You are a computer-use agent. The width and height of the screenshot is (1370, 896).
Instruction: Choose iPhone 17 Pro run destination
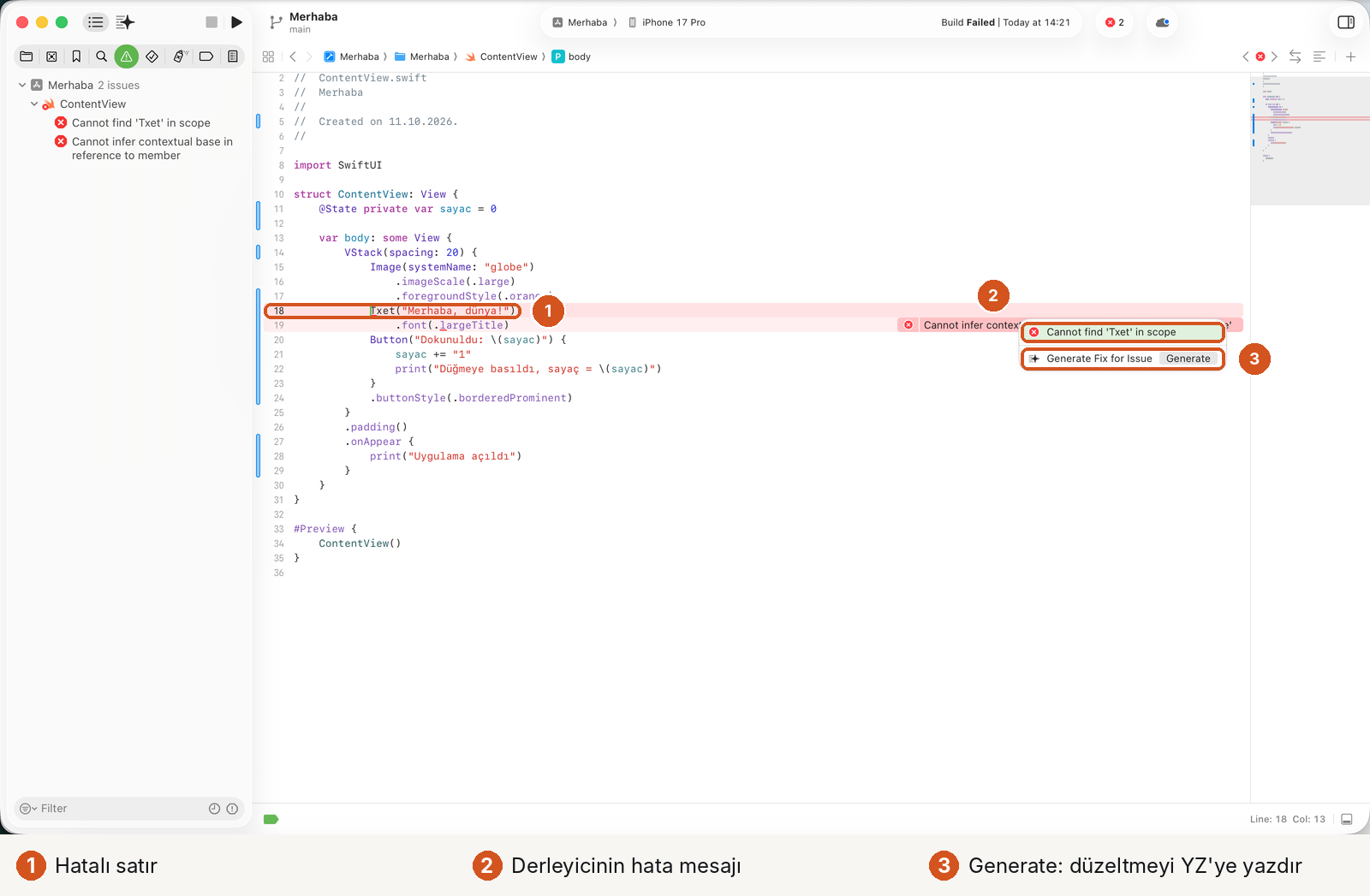coord(667,22)
